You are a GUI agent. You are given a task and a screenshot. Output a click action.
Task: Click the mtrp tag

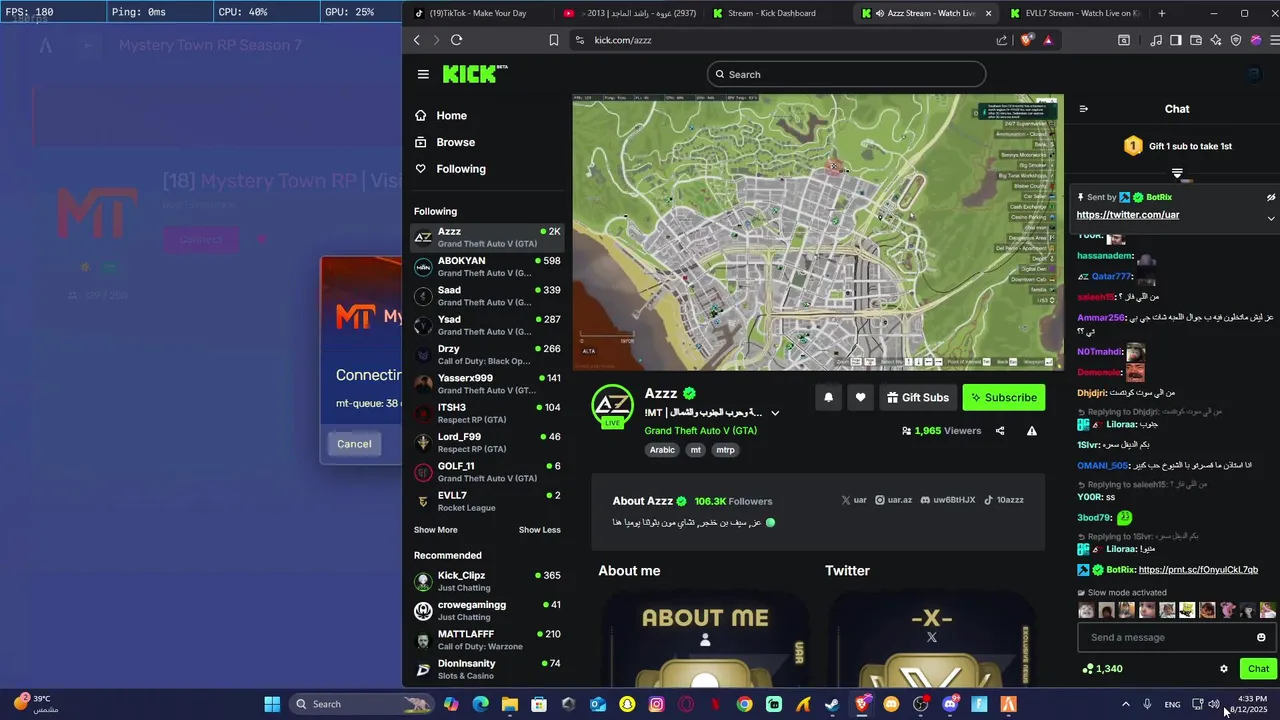(725, 450)
